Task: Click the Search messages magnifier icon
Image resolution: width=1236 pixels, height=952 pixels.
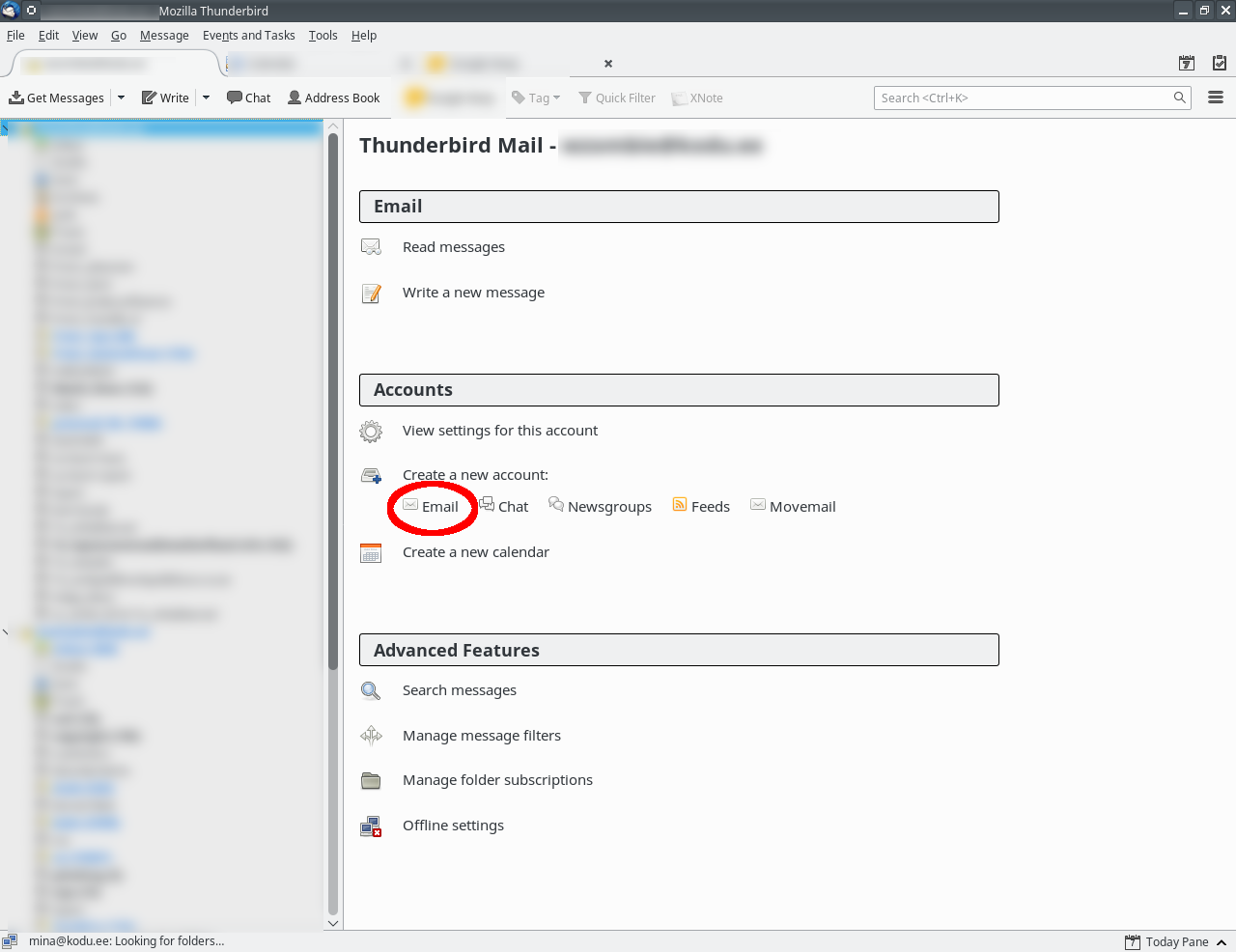Action: (371, 690)
